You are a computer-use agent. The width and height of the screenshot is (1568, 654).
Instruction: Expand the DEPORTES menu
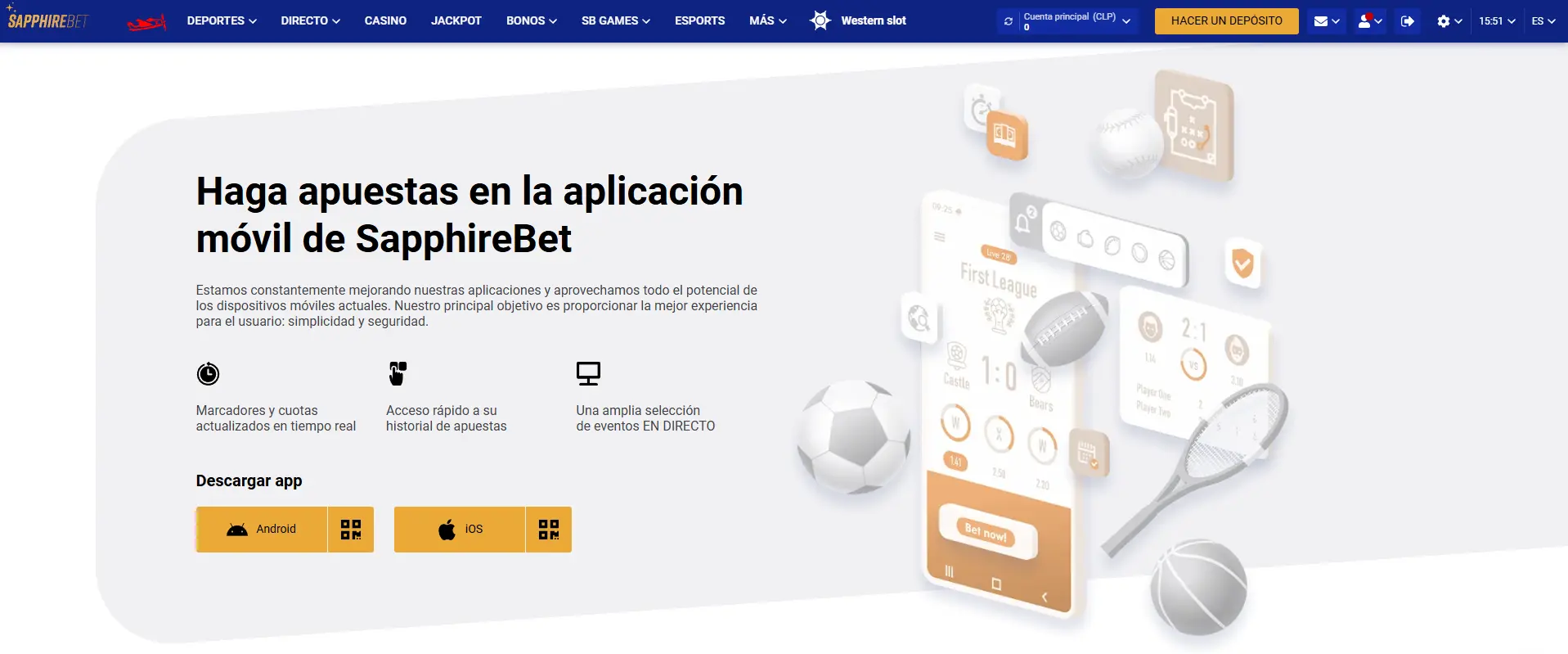pos(222,20)
